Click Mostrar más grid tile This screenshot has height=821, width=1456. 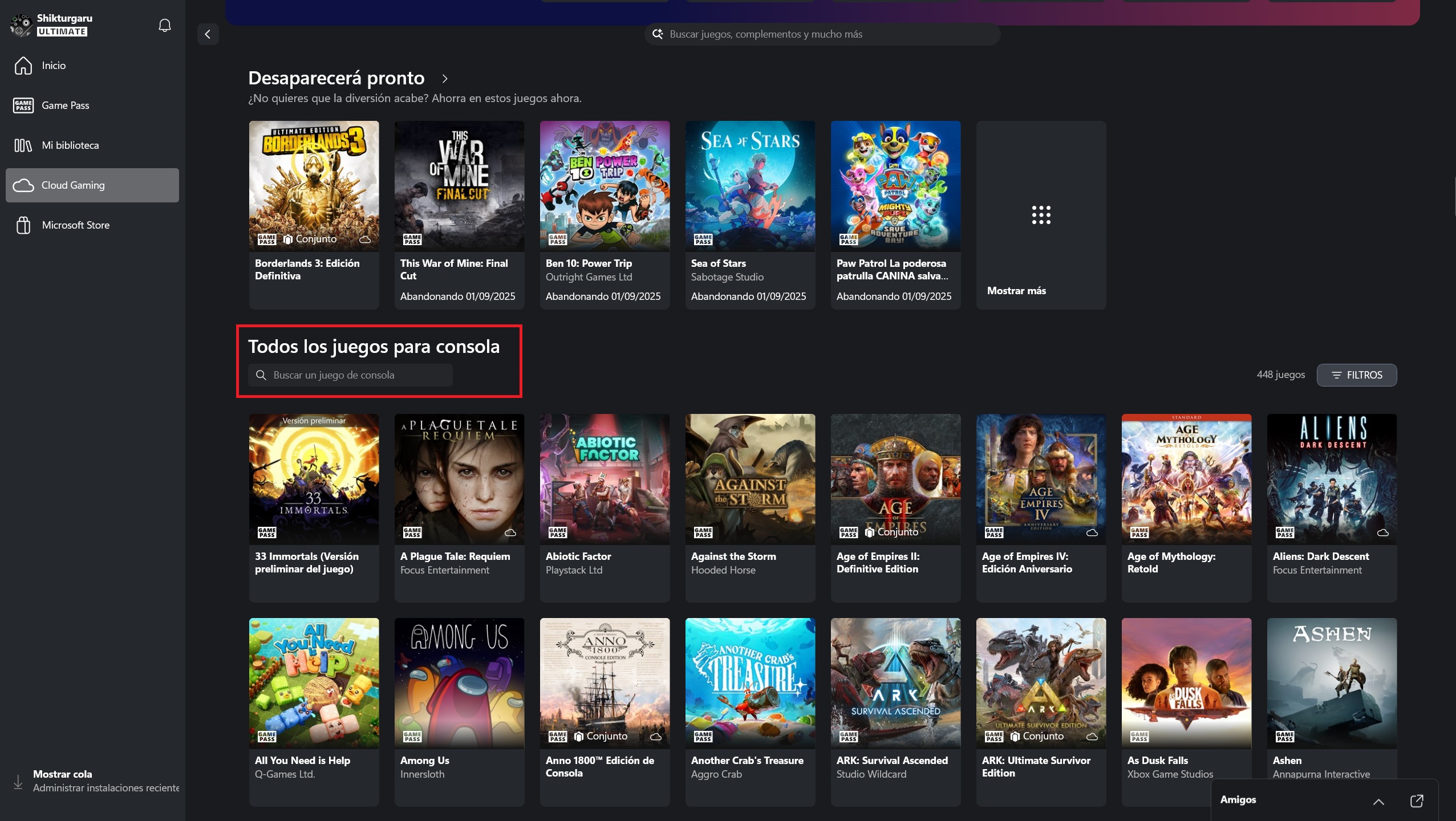[1041, 215]
